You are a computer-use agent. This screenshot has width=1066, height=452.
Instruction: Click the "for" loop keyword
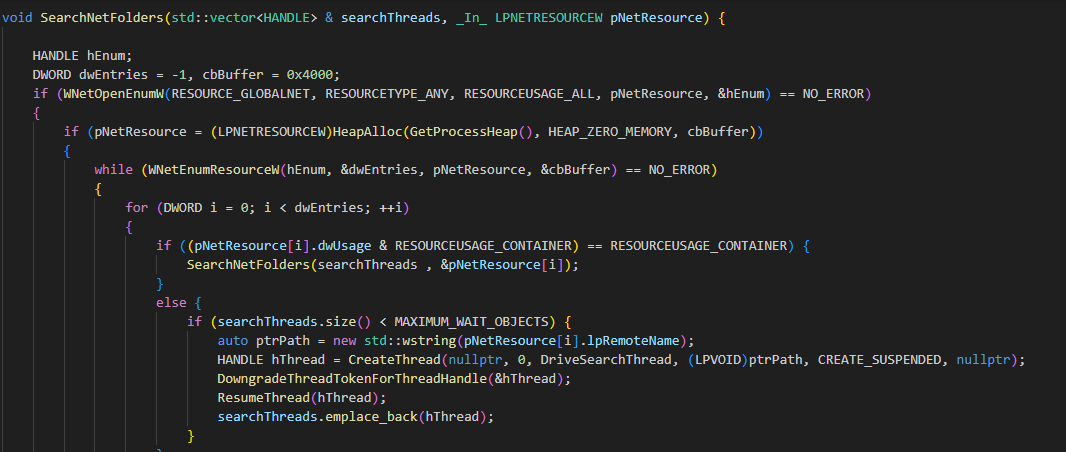tap(137, 208)
